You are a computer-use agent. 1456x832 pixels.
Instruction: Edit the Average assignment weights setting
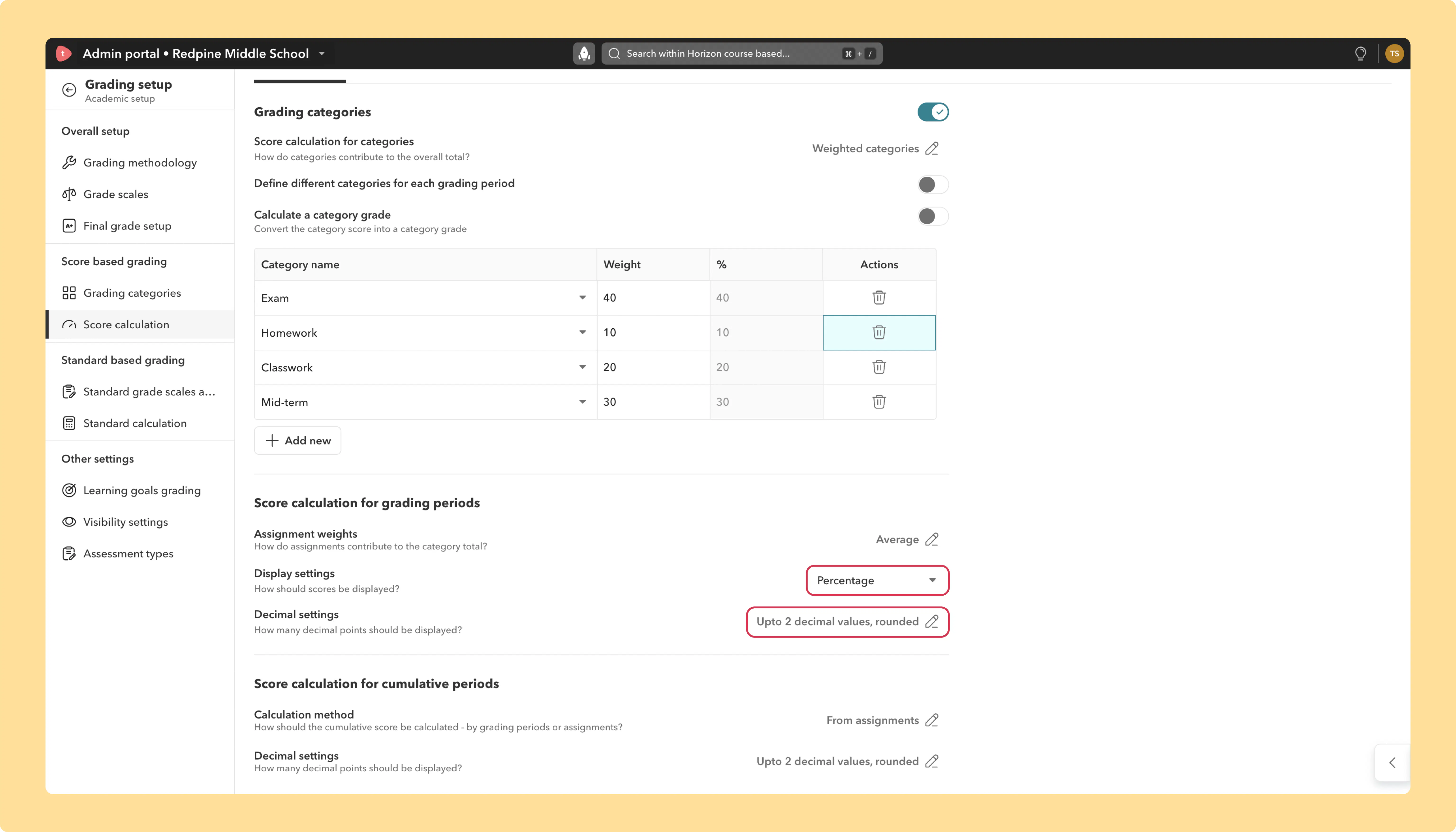[x=932, y=539]
